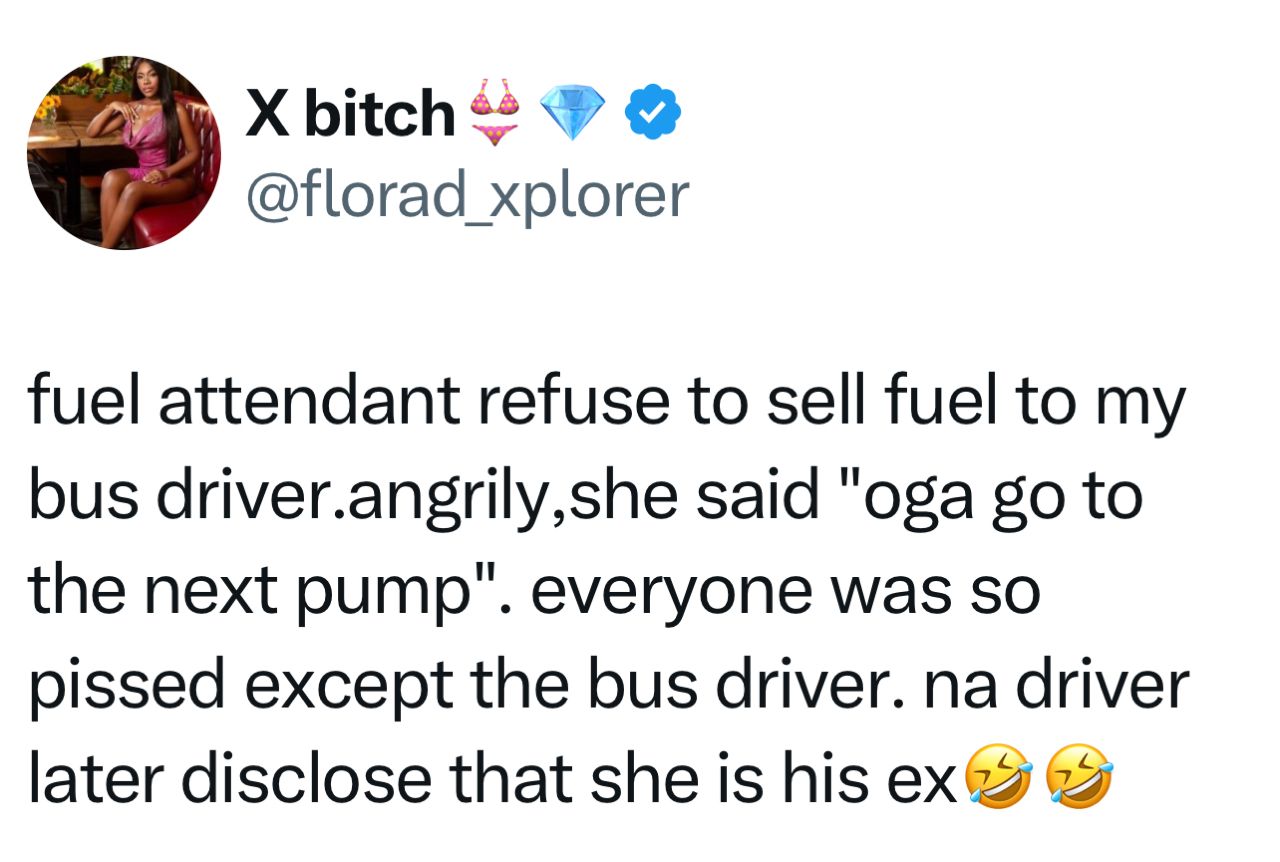Click the blue verified checkmark badge
The image size is (1280, 862).
[x=652, y=112]
